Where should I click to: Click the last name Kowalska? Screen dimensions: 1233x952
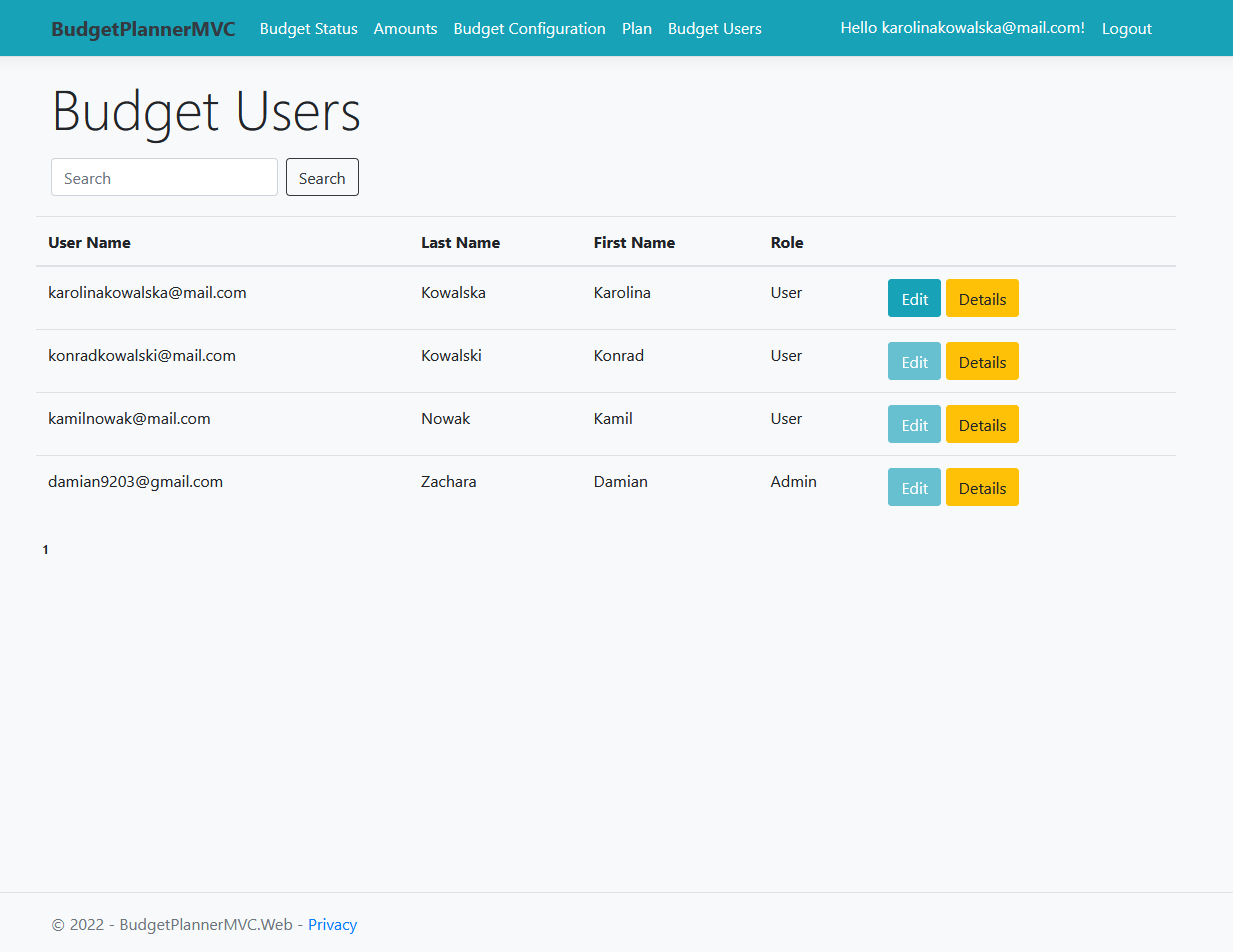[x=453, y=293]
